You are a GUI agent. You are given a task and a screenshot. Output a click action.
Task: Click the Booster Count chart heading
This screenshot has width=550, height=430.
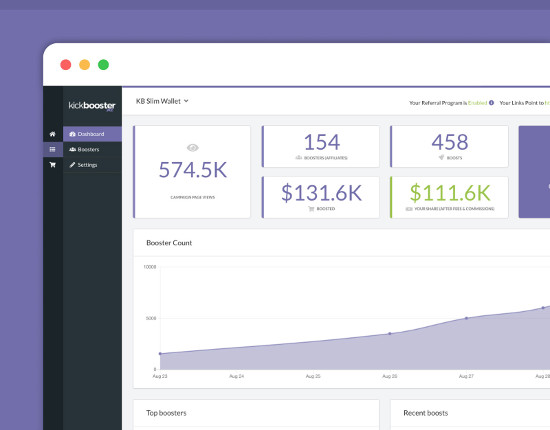point(169,243)
